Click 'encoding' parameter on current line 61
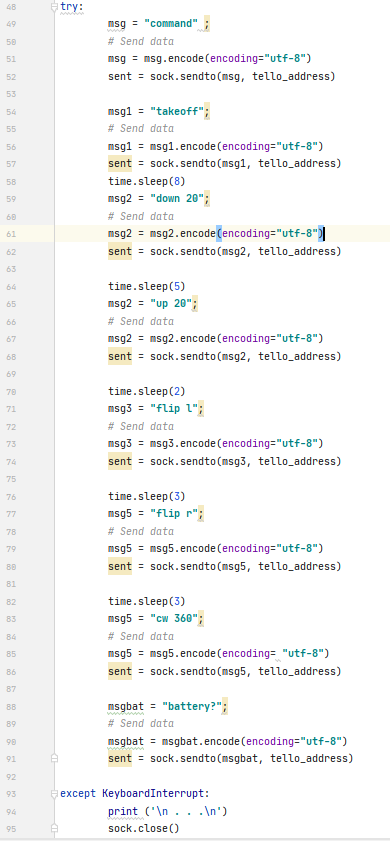The image size is (390, 841). coord(246,234)
